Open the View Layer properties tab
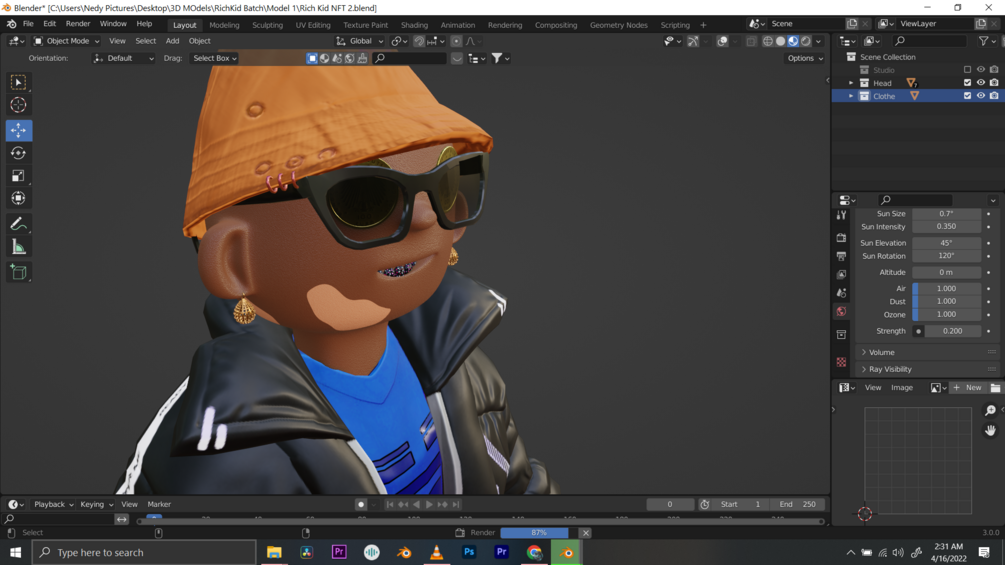 click(x=842, y=274)
